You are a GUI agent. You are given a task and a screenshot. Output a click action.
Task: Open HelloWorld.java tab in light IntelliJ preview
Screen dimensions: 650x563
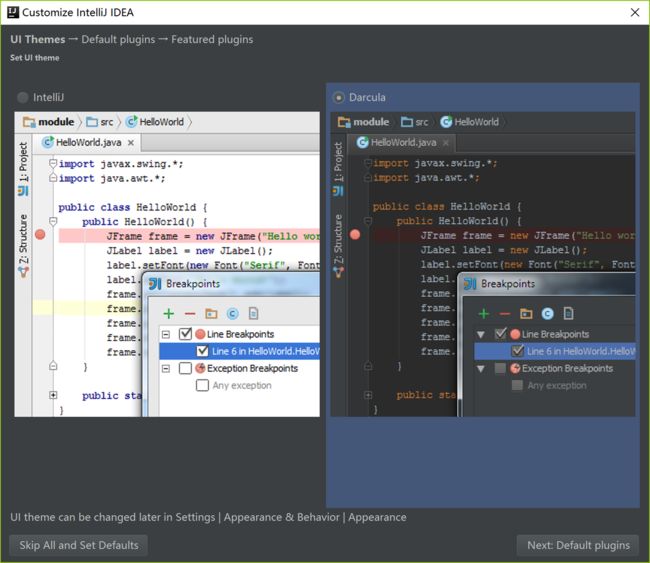tap(88, 143)
